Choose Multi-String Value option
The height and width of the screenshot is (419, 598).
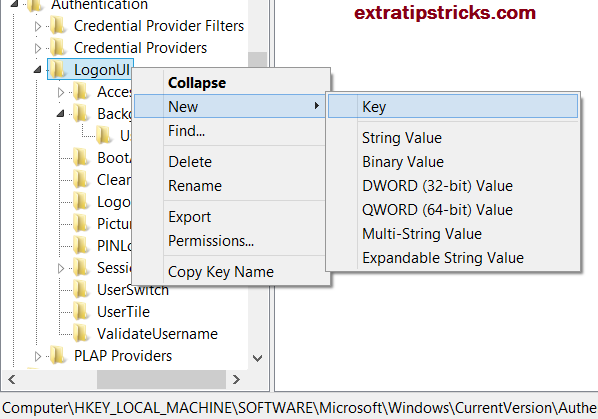(x=422, y=234)
